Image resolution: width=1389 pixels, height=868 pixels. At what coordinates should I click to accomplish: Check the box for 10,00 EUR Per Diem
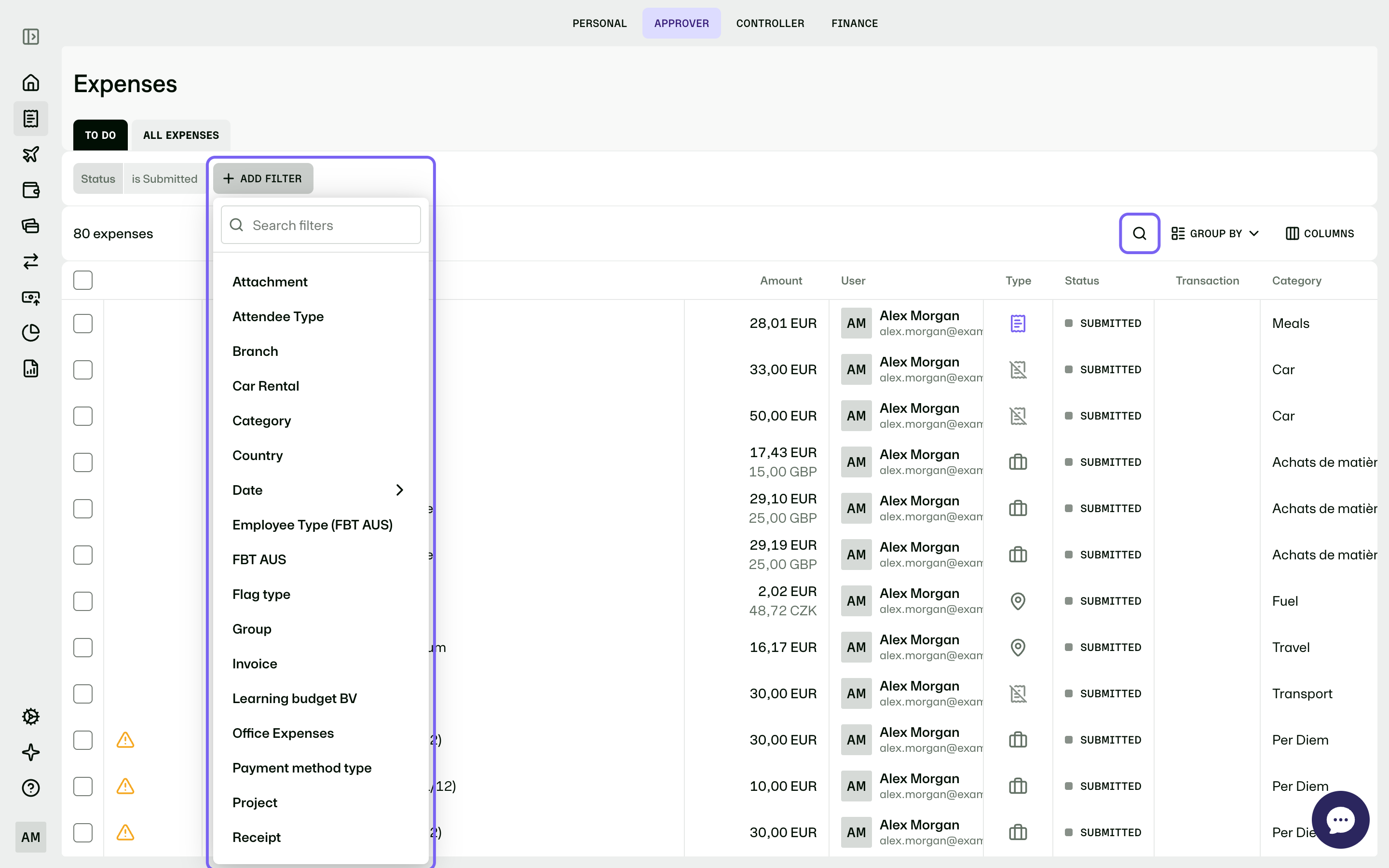click(x=82, y=786)
